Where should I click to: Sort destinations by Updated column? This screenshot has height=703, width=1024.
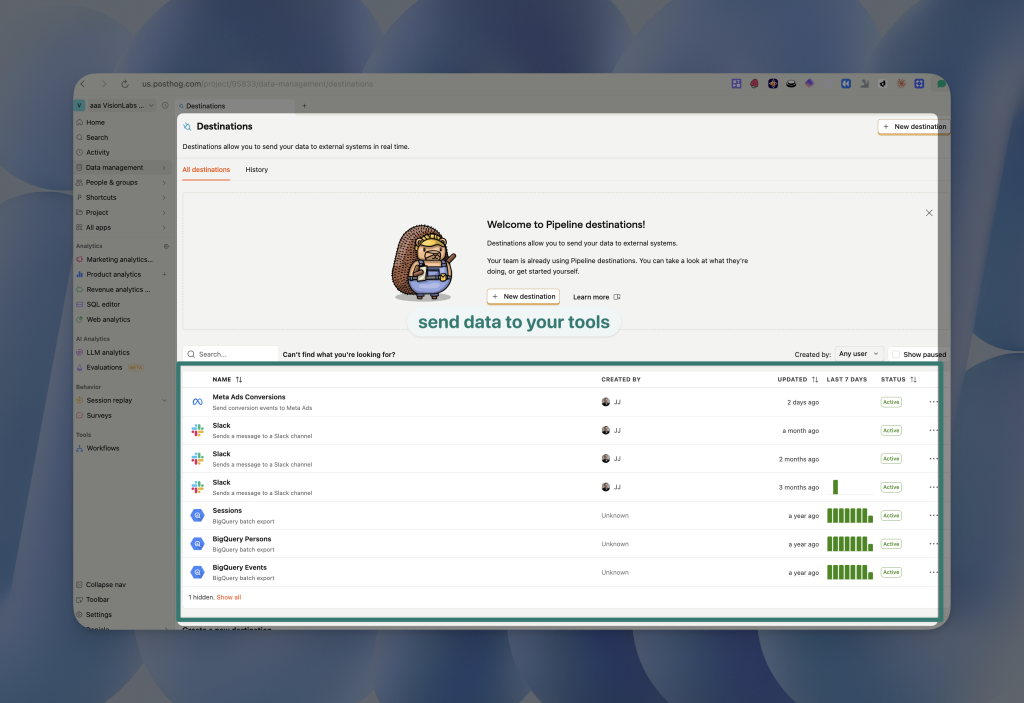pos(814,380)
